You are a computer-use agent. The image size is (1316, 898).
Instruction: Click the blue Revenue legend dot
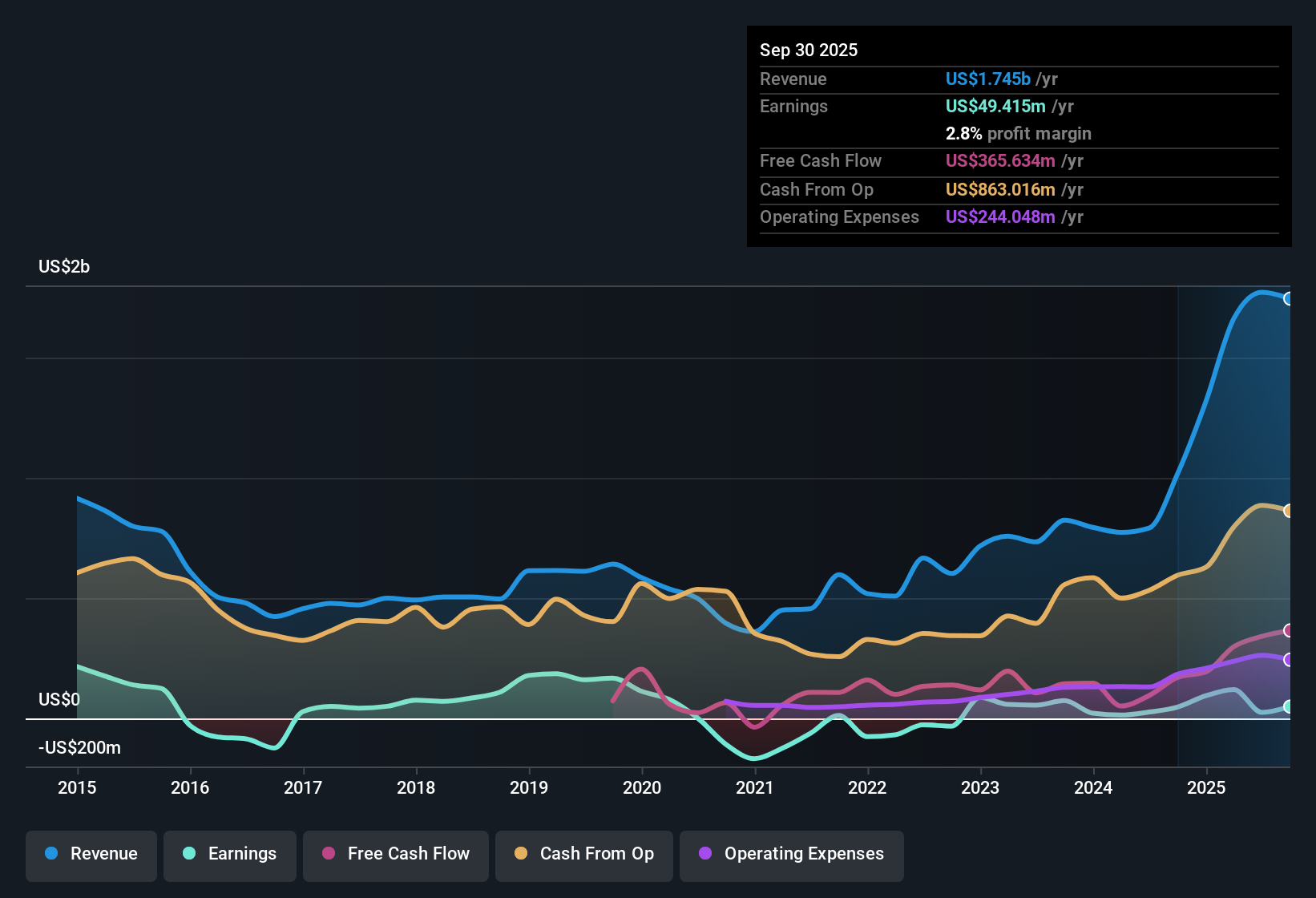(51, 853)
